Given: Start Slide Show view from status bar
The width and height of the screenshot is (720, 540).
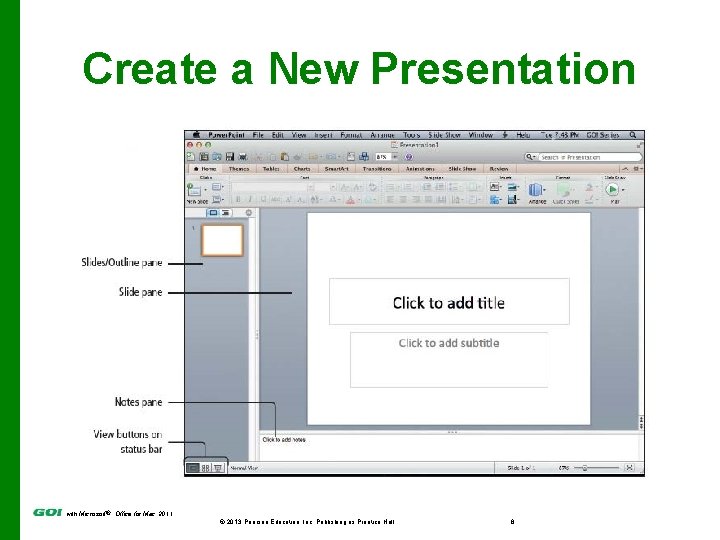Looking at the screenshot, I should click(218, 468).
